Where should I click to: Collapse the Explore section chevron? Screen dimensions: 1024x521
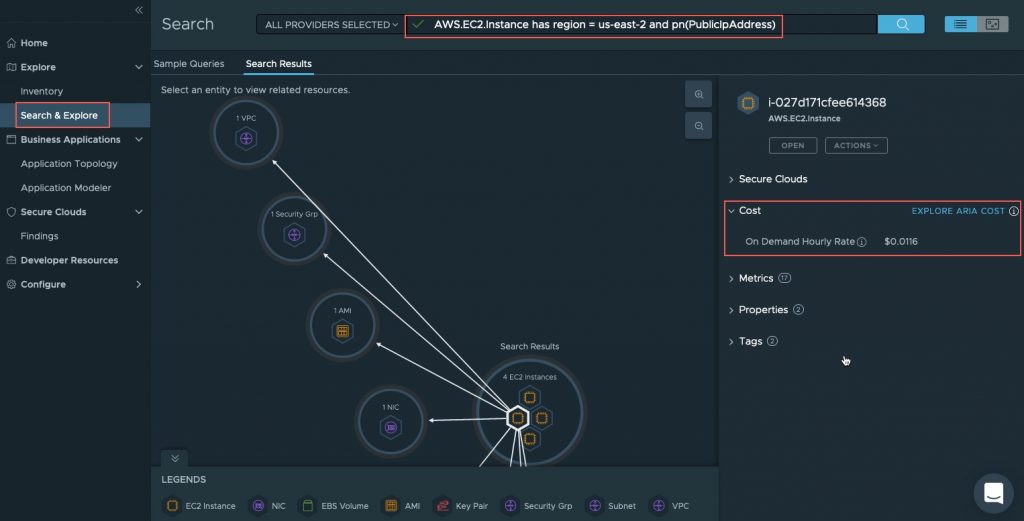coord(138,67)
